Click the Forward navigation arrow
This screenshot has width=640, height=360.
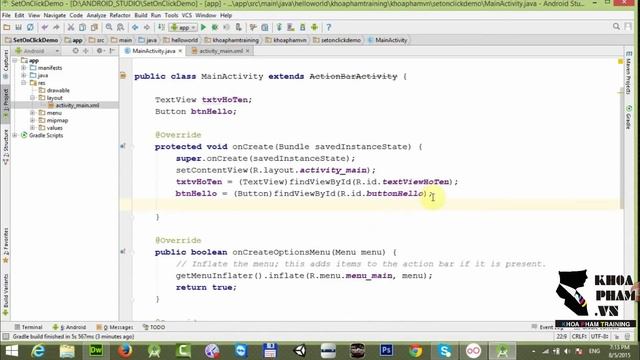pos(147,27)
